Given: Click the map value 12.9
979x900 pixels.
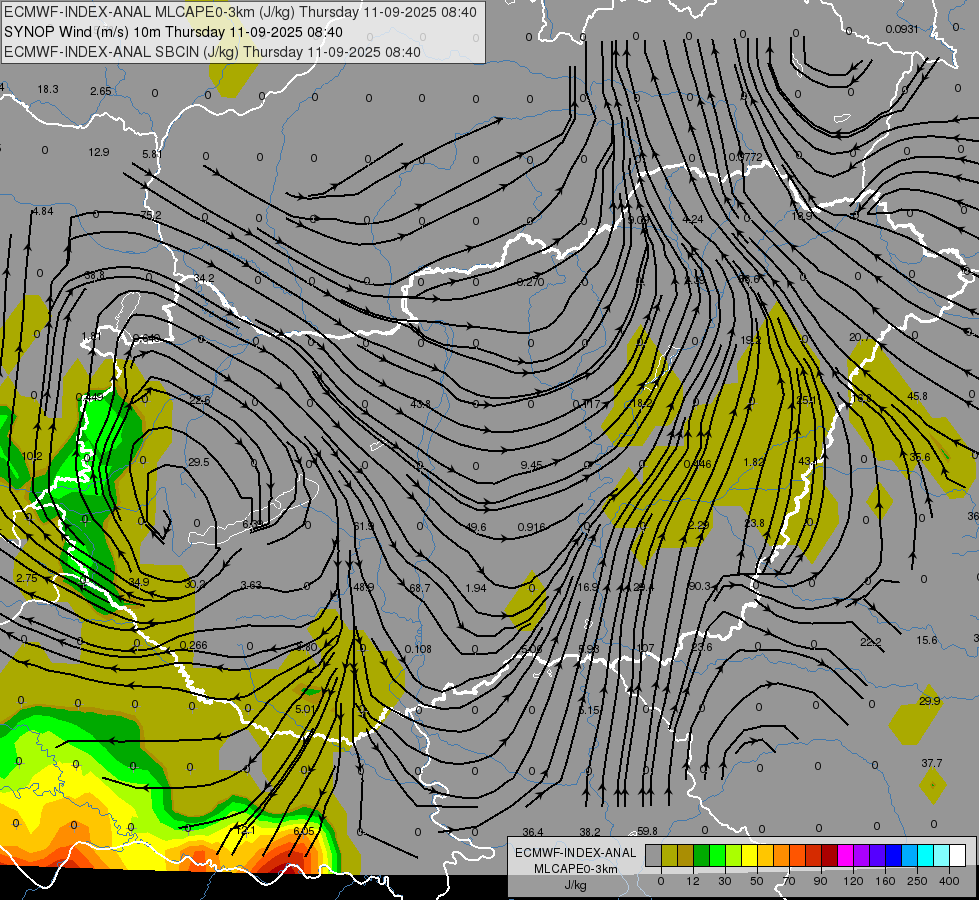Looking at the screenshot, I should [x=99, y=152].
